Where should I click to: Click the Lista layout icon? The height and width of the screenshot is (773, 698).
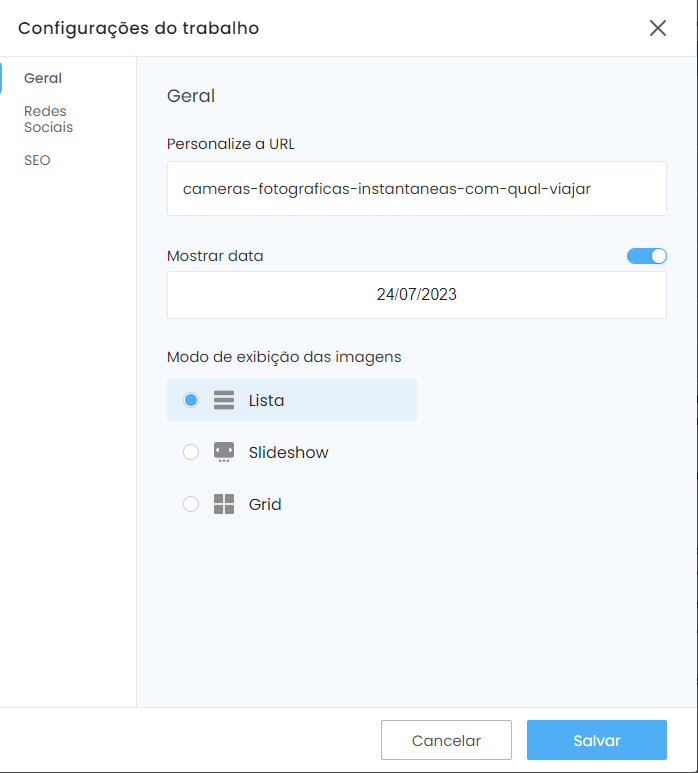[x=224, y=400]
